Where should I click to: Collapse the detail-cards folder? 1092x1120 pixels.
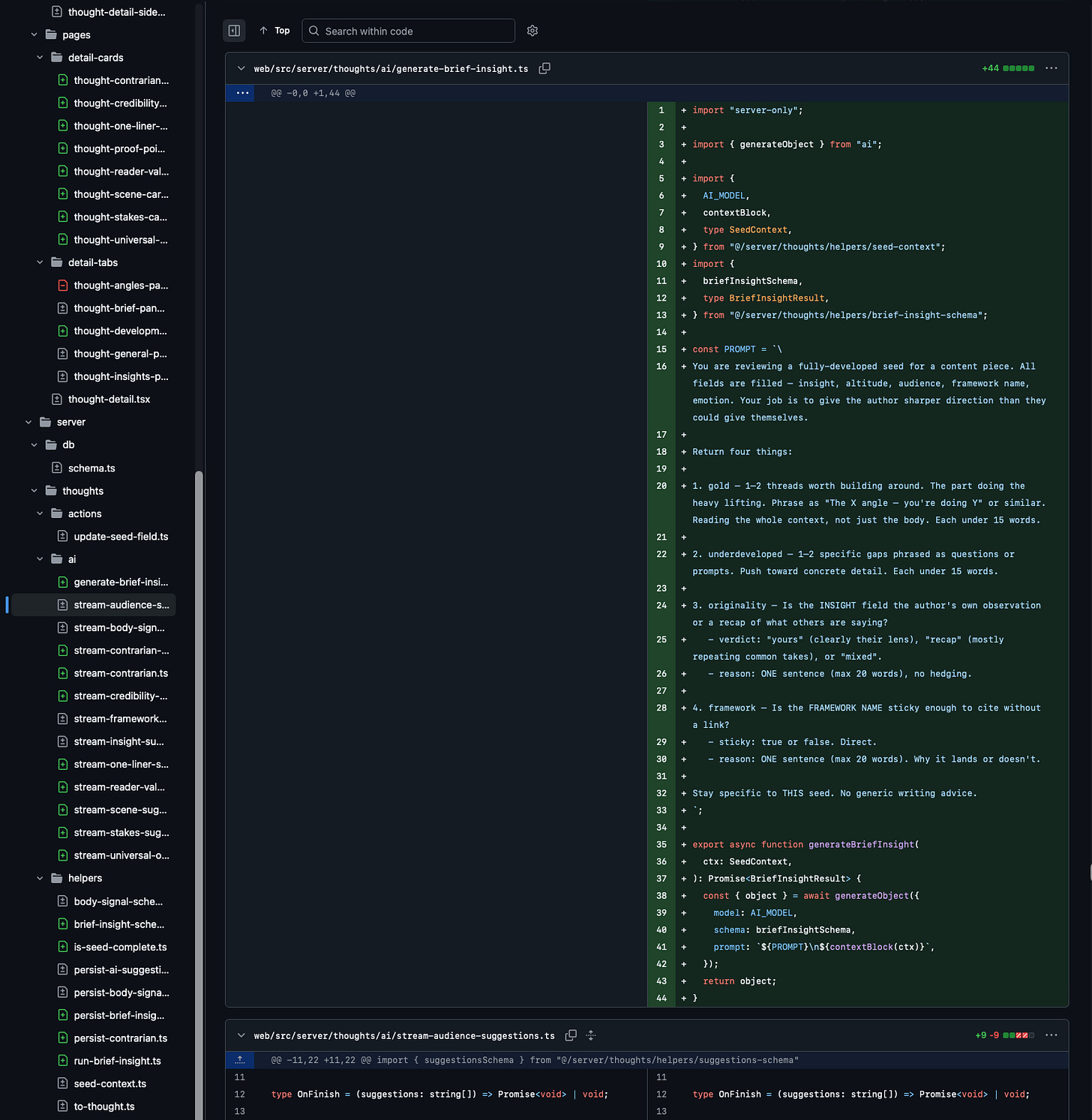click(x=40, y=58)
